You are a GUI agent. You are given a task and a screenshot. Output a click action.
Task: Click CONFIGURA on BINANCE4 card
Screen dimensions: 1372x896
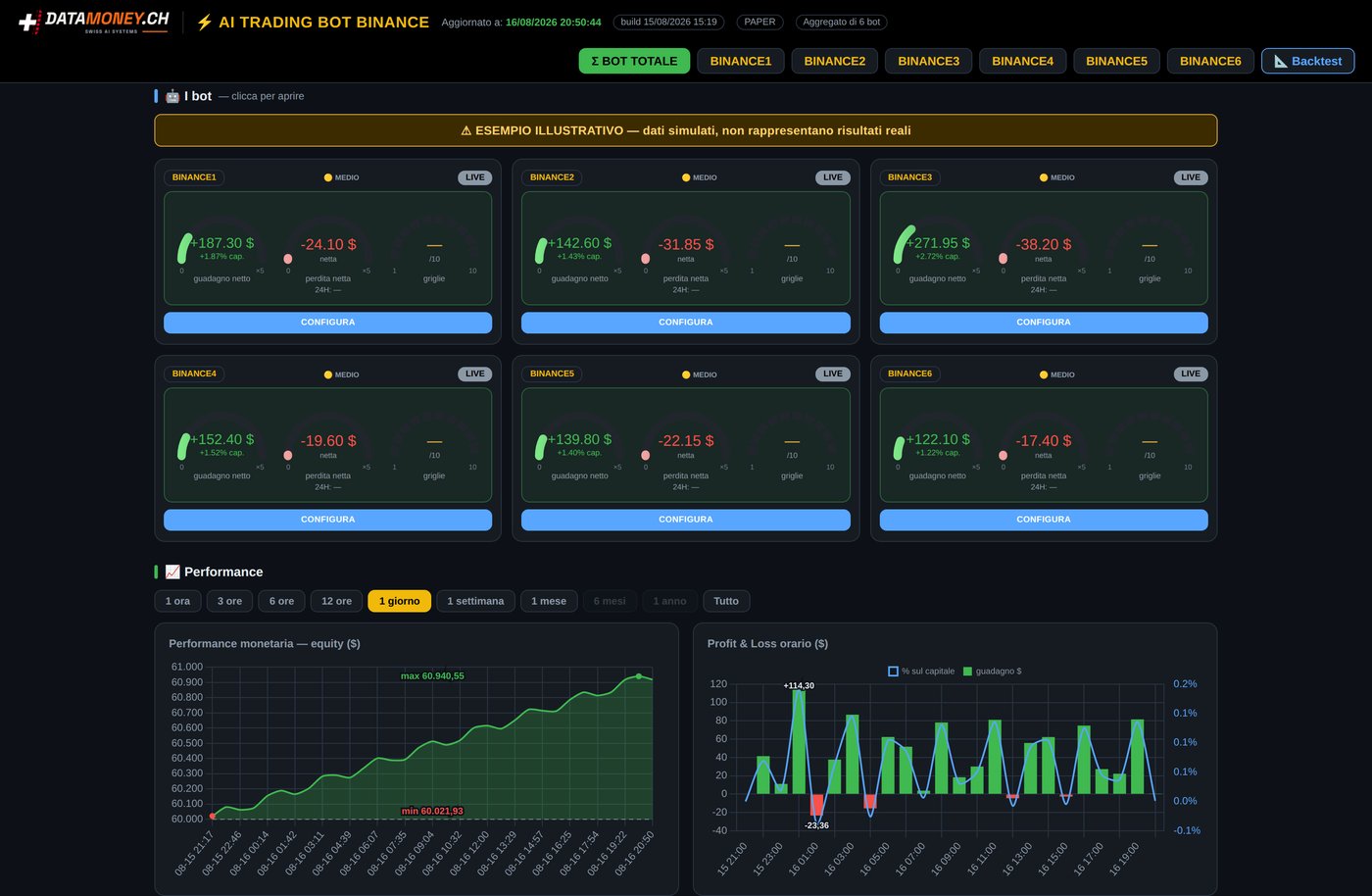pos(327,520)
